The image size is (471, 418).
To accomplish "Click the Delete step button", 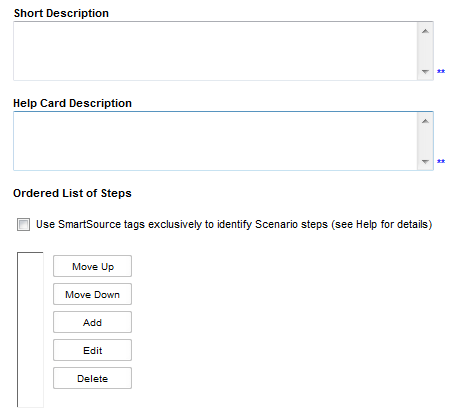I will click(x=92, y=378).
